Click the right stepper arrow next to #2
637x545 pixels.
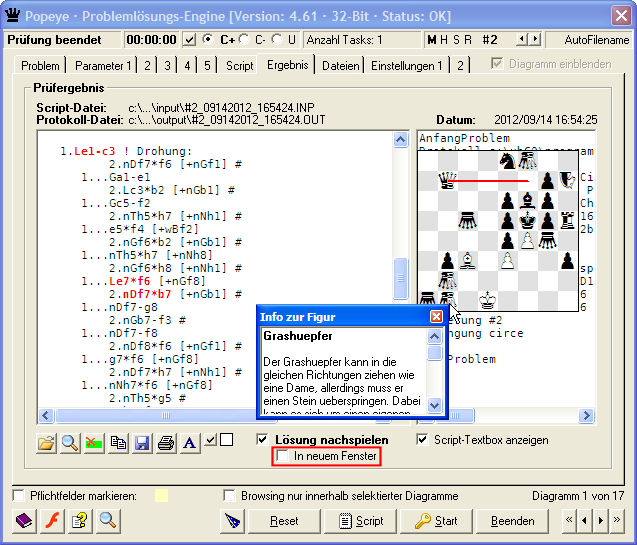535,39
